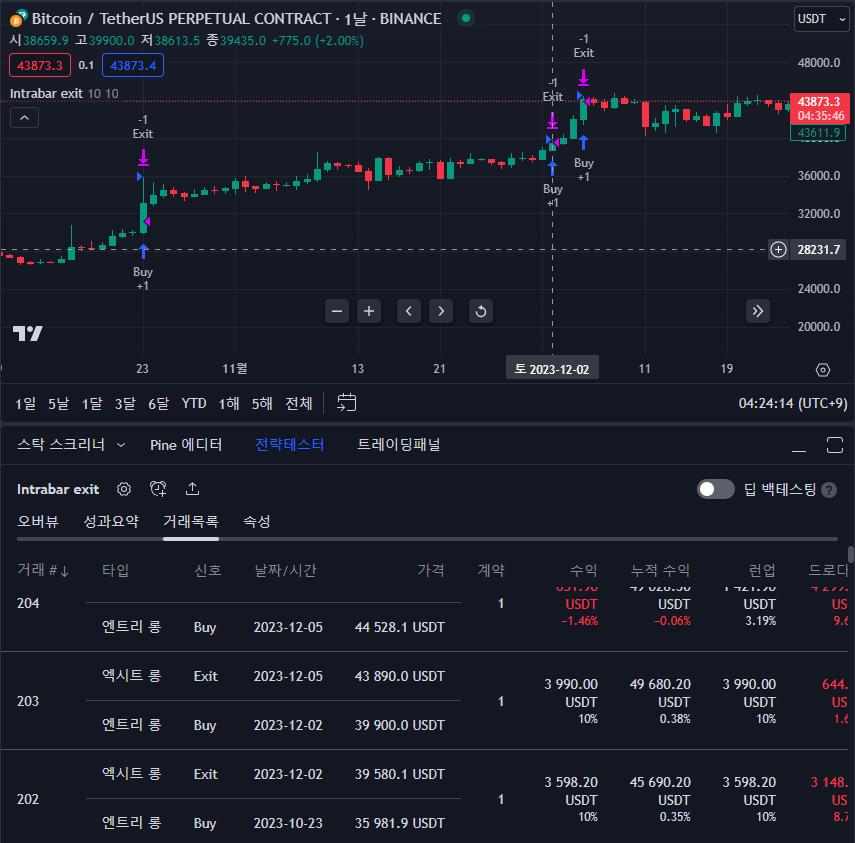The width and height of the screenshot is (855, 843).
Task: Open the 속성 sub-tab
Action: tap(257, 521)
